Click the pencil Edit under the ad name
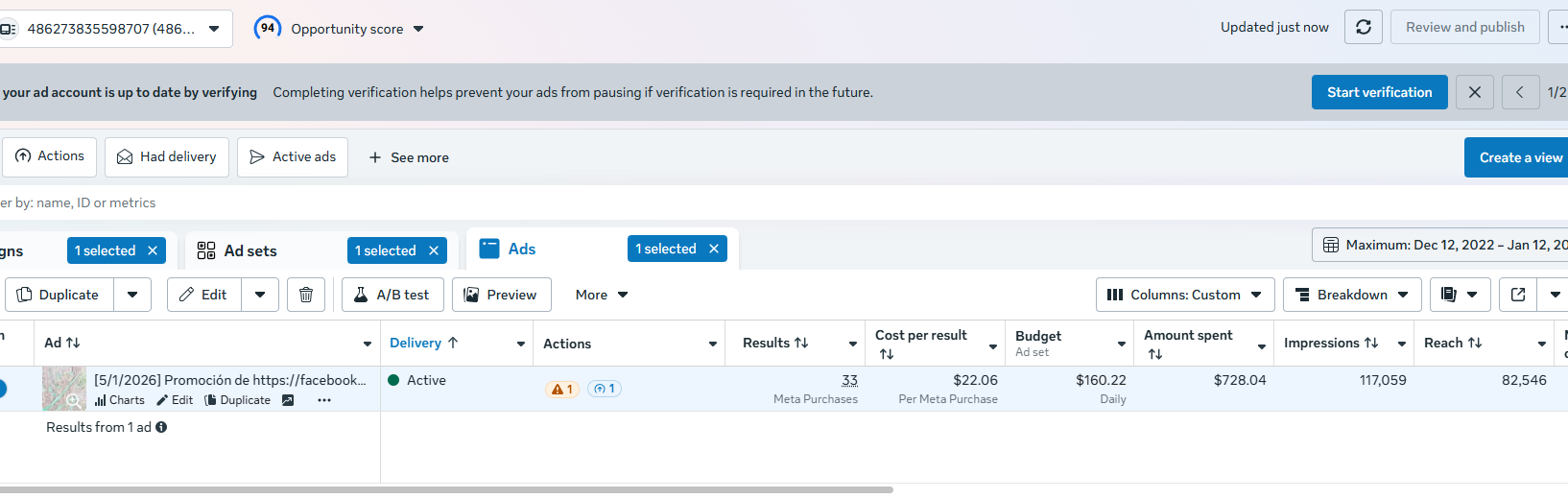The image size is (1568, 499). pyautogui.click(x=175, y=400)
